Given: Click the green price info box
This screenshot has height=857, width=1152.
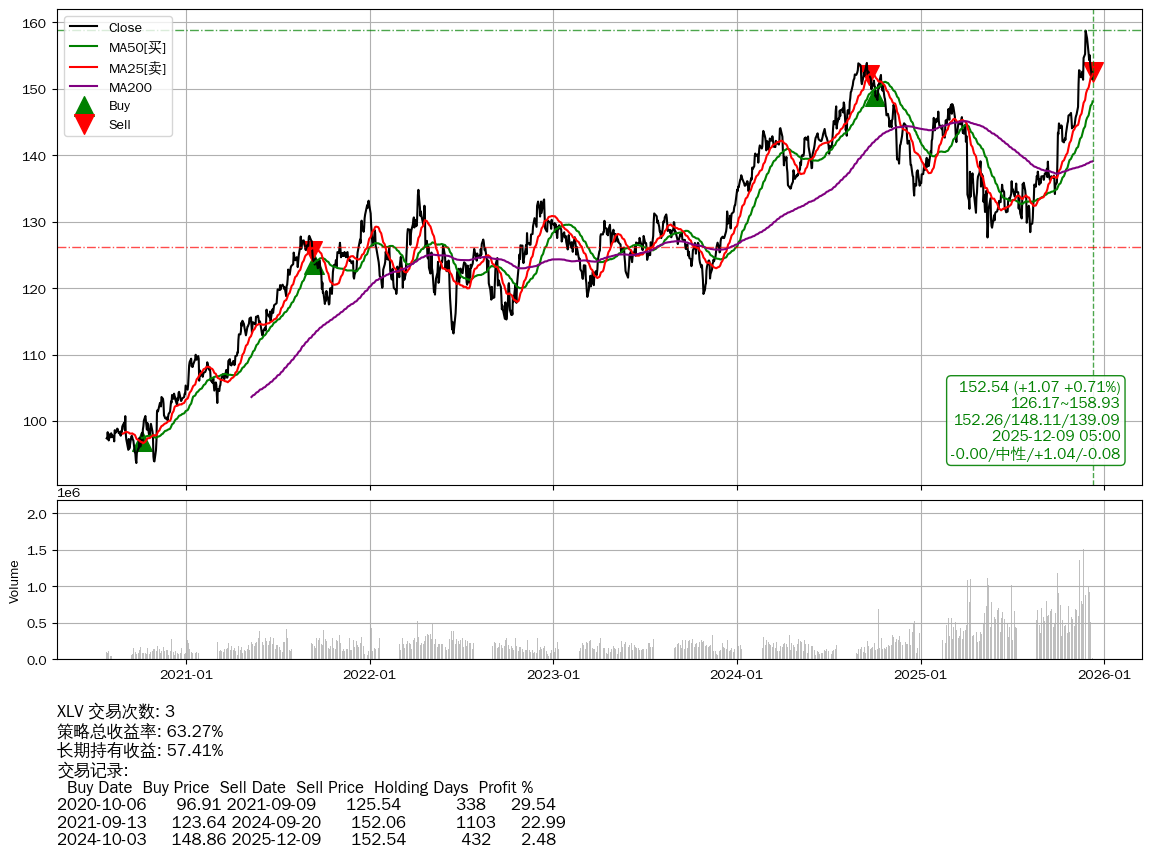Looking at the screenshot, I should point(1036,420).
